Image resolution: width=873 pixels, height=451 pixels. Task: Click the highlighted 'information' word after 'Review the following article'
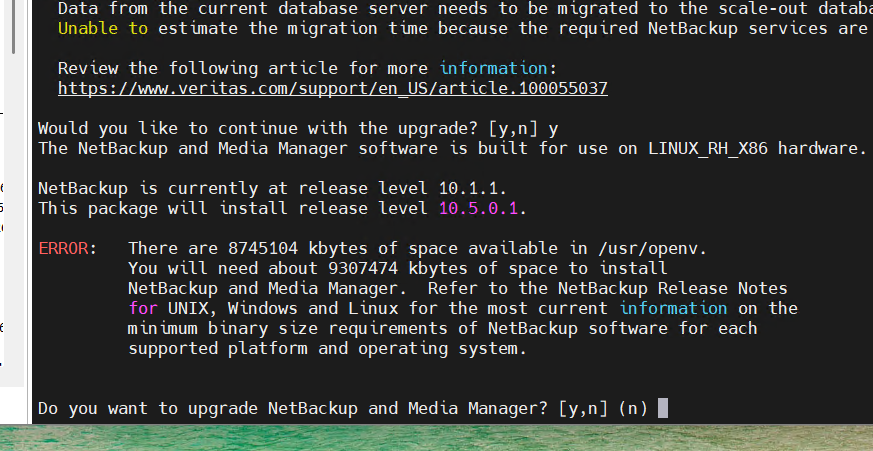[x=494, y=68]
